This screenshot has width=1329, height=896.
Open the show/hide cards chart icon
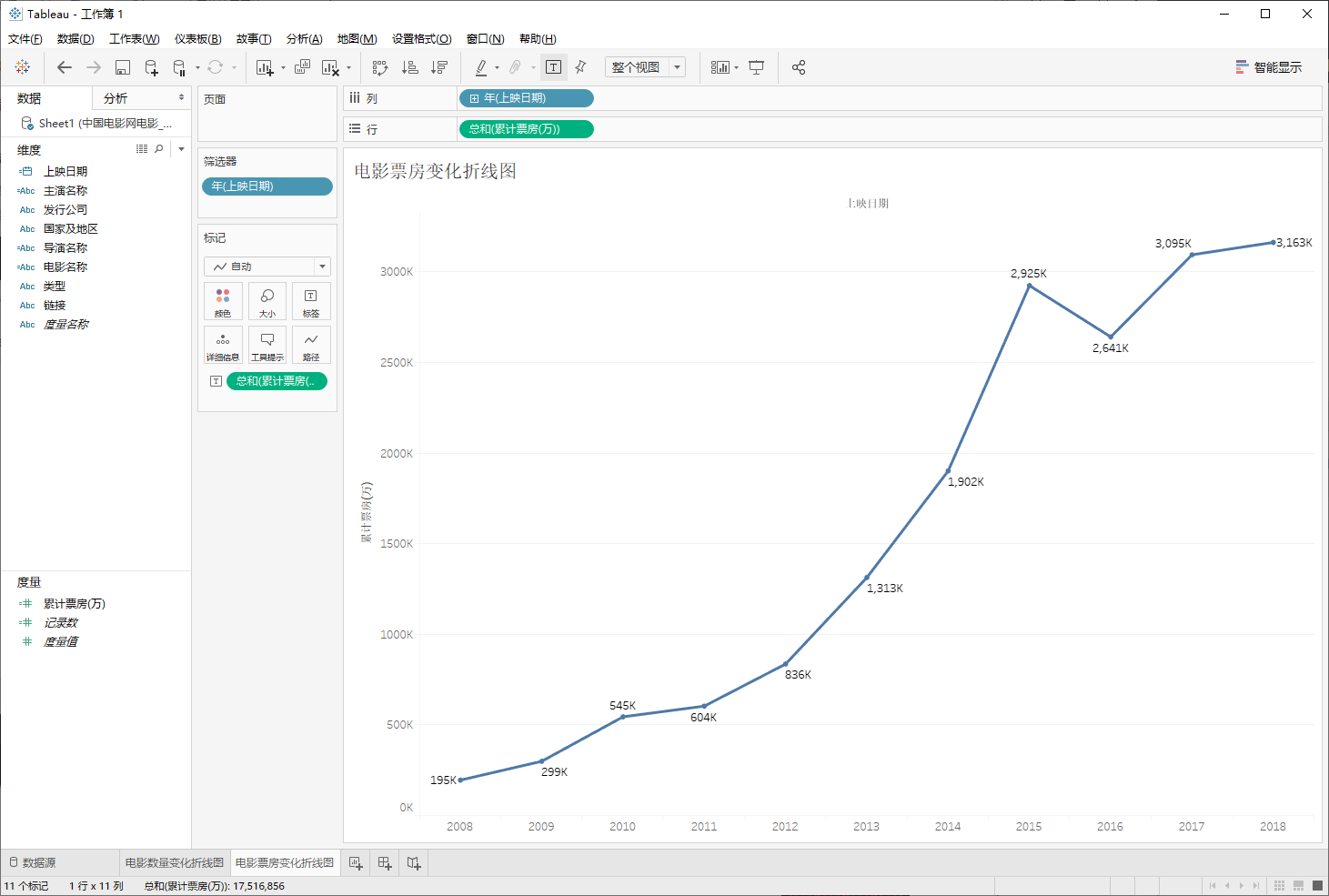tap(720, 67)
